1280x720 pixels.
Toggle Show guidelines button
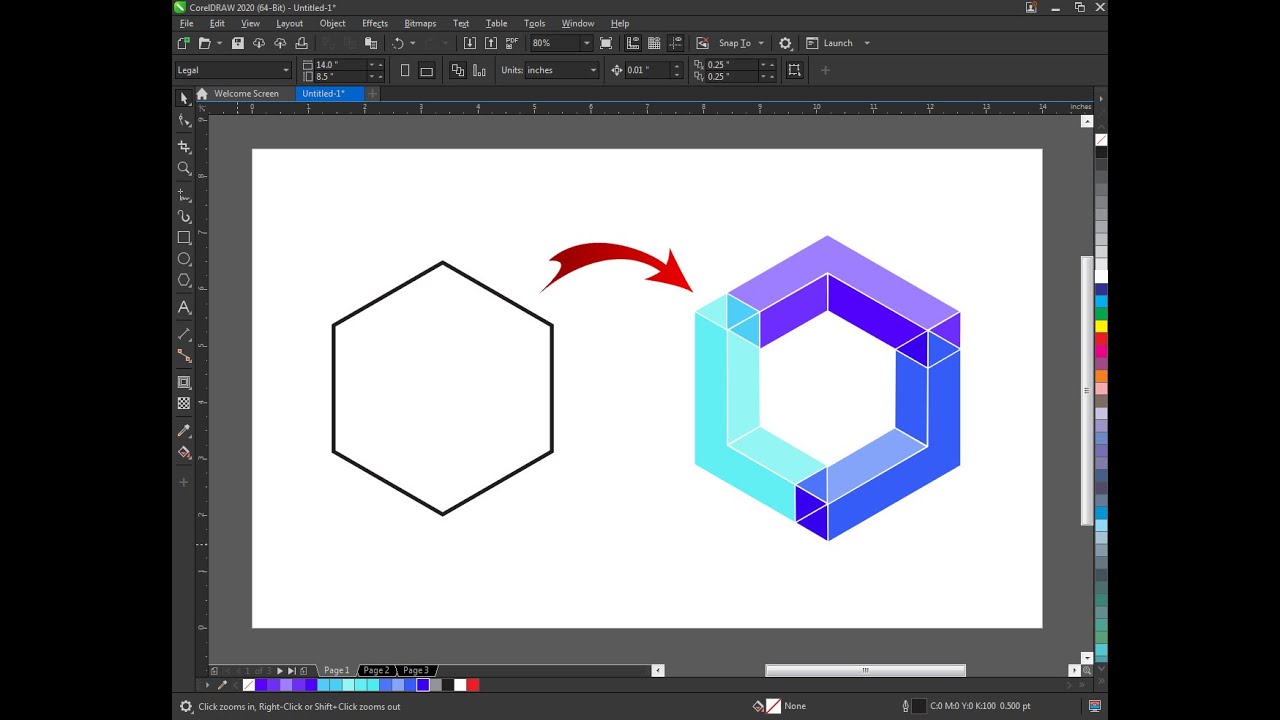(x=676, y=43)
